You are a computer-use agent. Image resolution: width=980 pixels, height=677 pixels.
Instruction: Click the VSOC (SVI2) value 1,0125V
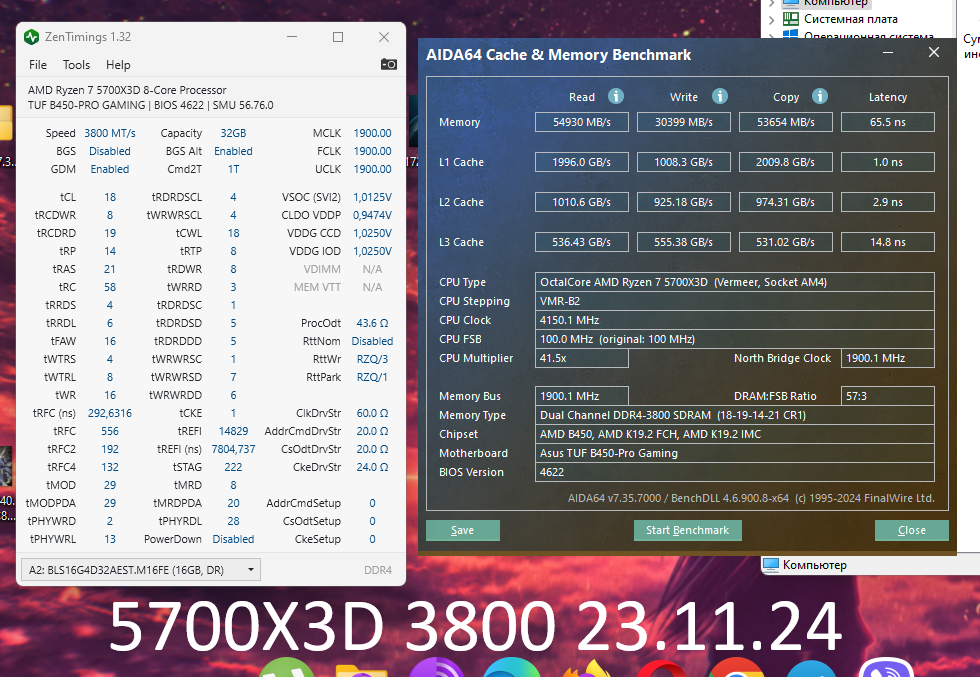pos(372,197)
